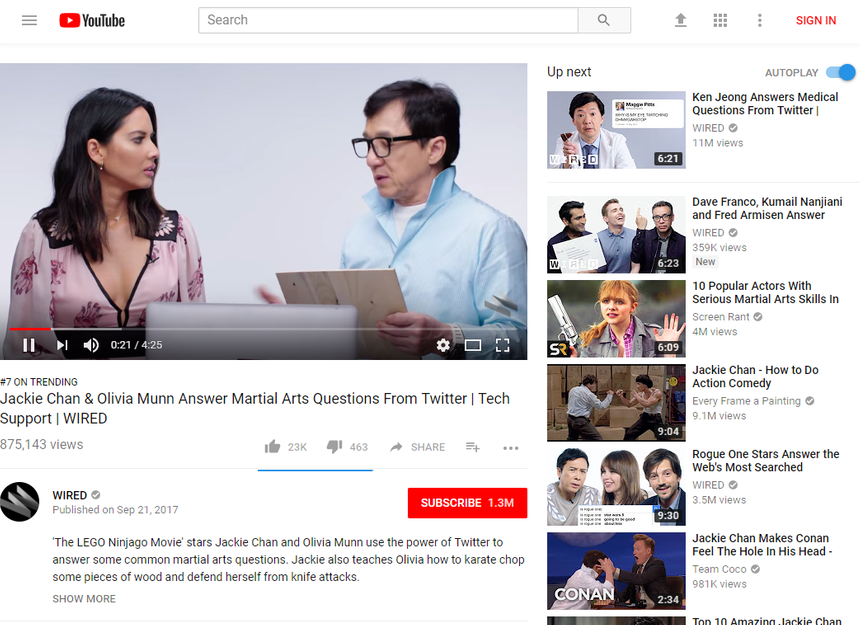
Task: Click Published on Sep 21, 2017 text
Action: point(115,509)
